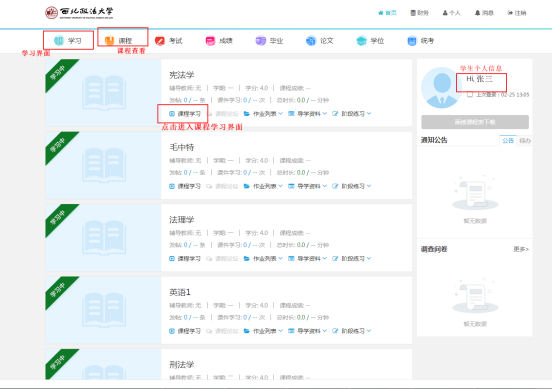This screenshot has height=389, width=553.
Task: Click 更多 next to 调查问卷
Action: [521, 249]
